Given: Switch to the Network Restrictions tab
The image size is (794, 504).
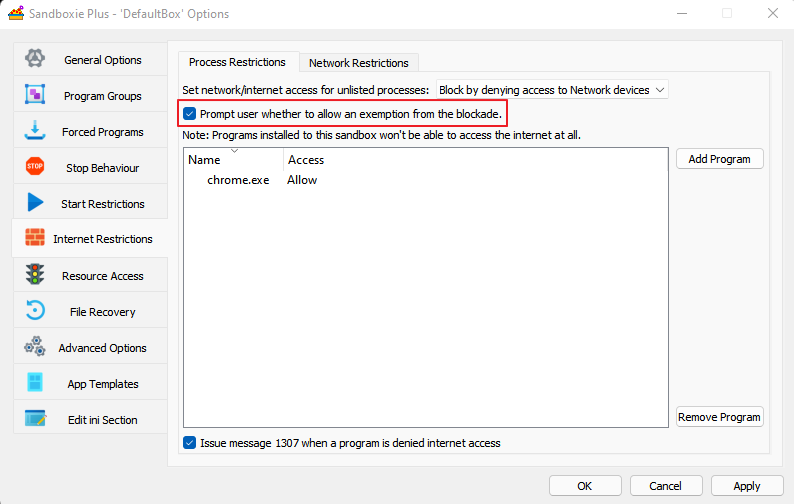Looking at the screenshot, I should click(358, 63).
